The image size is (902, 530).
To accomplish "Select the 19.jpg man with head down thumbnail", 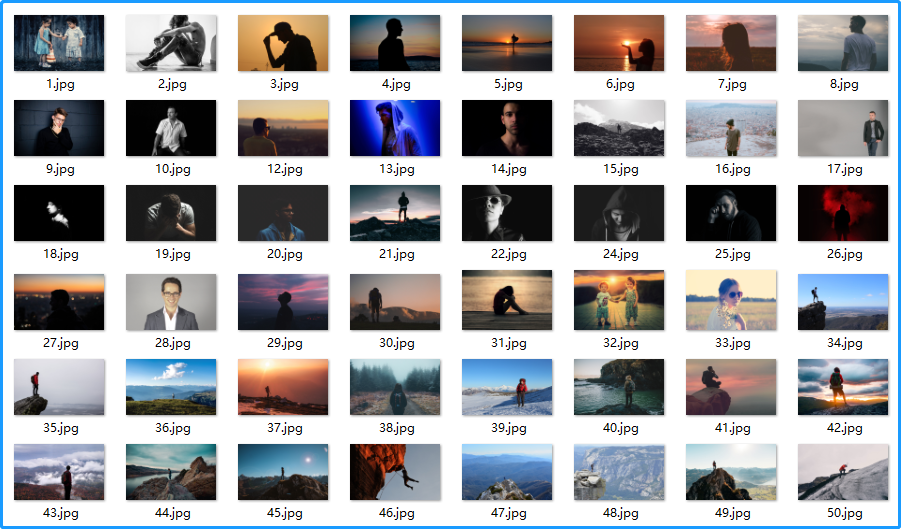I will (x=171, y=213).
